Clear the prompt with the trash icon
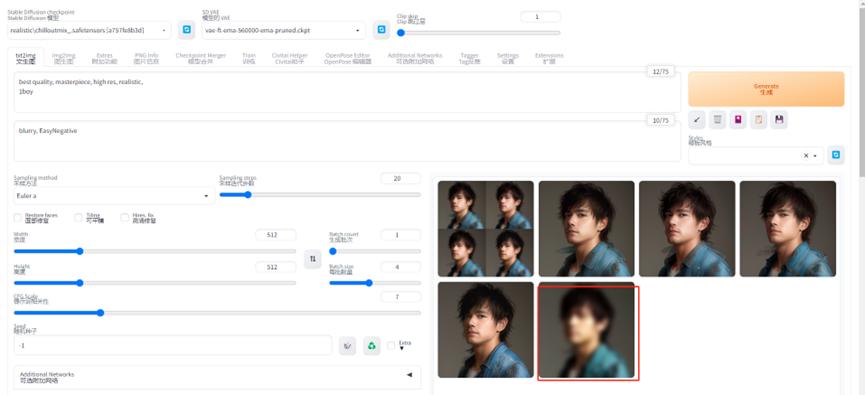This screenshot has height=395, width=865. point(717,120)
